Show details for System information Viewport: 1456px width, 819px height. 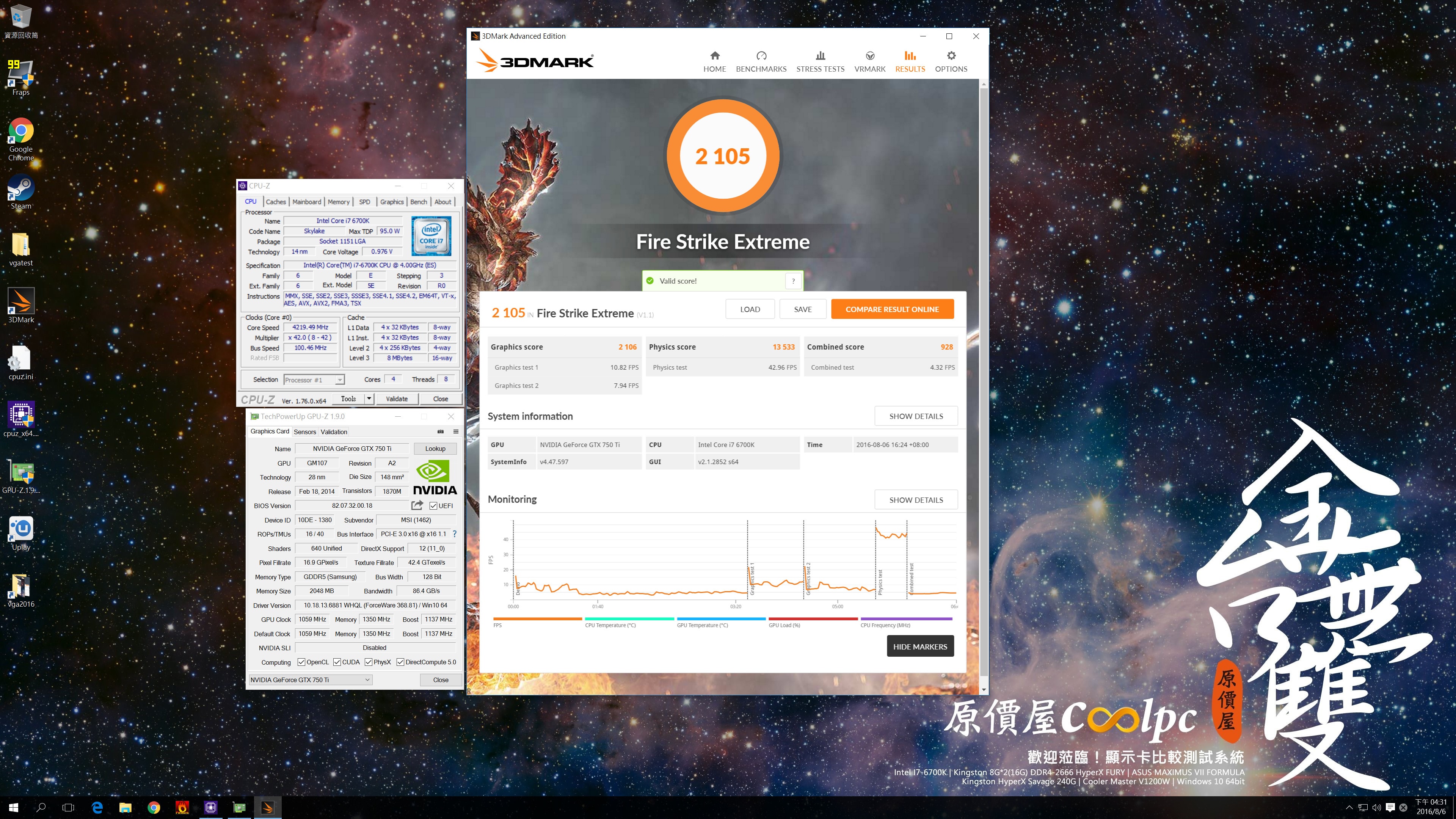[x=916, y=416]
